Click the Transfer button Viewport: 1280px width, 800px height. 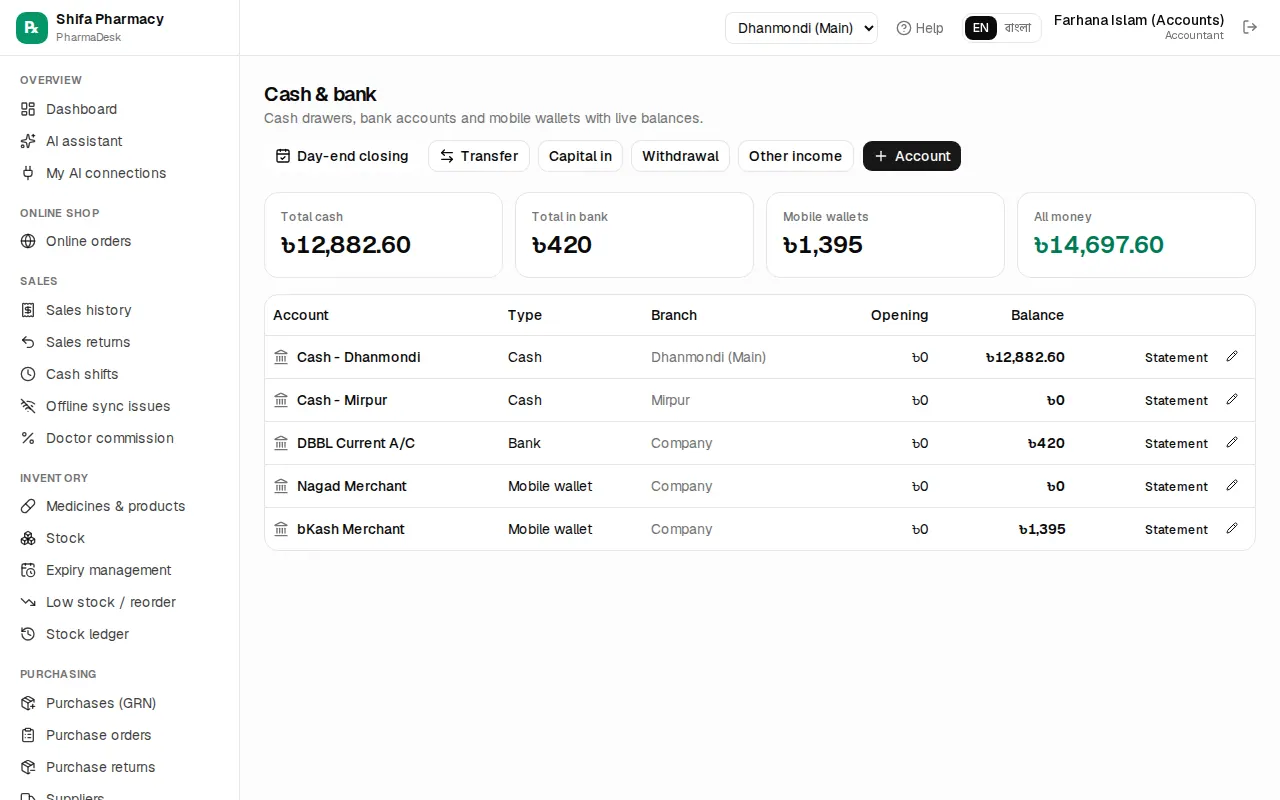point(479,156)
